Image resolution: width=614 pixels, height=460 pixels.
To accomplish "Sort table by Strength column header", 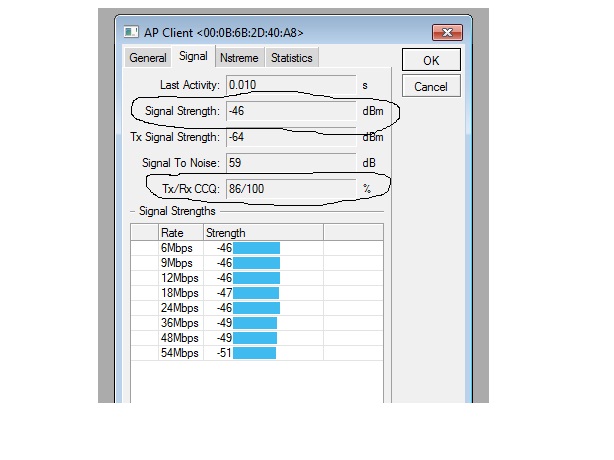I will click(x=264, y=233).
